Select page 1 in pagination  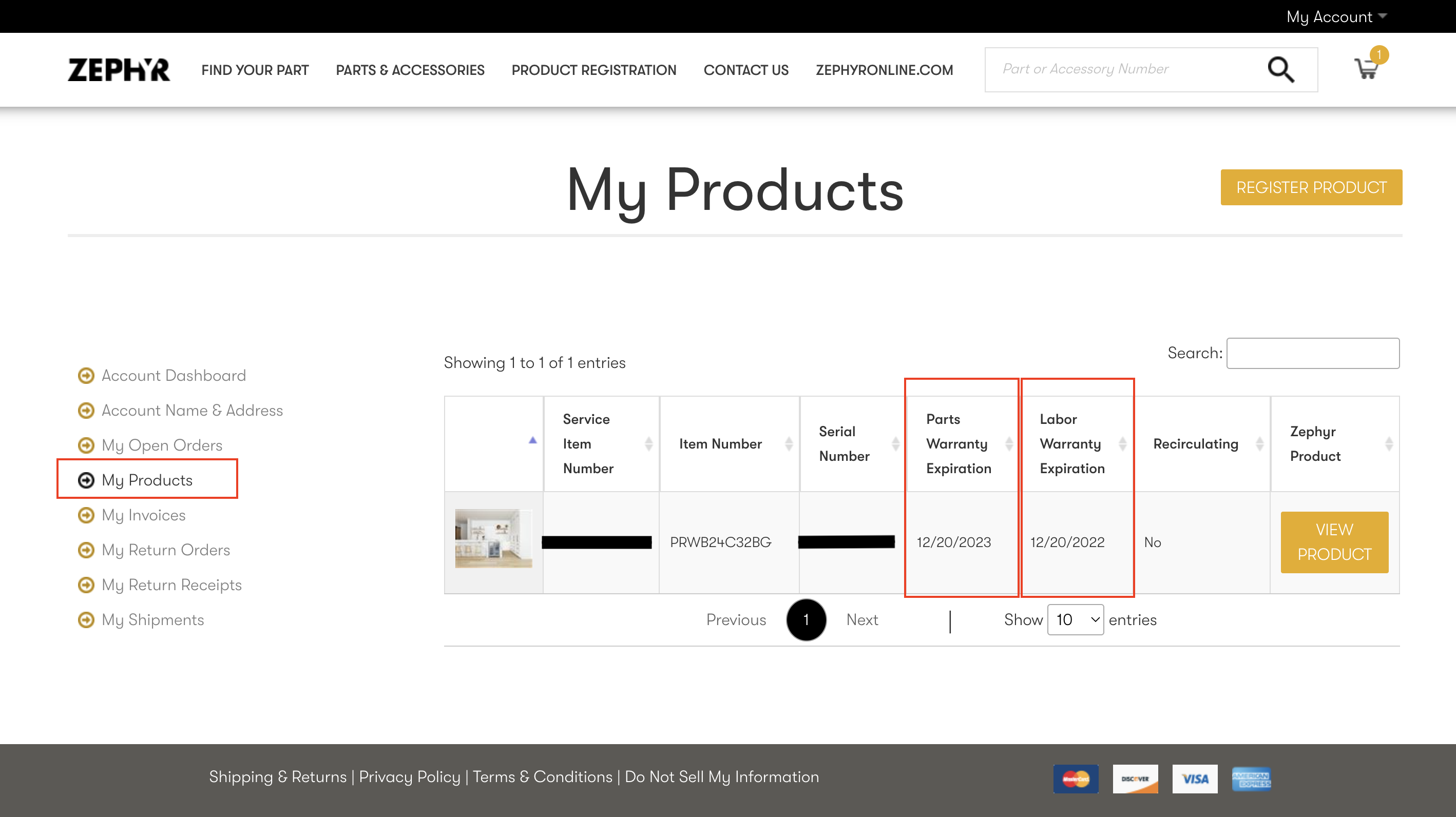pyautogui.click(x=806, y=620)
